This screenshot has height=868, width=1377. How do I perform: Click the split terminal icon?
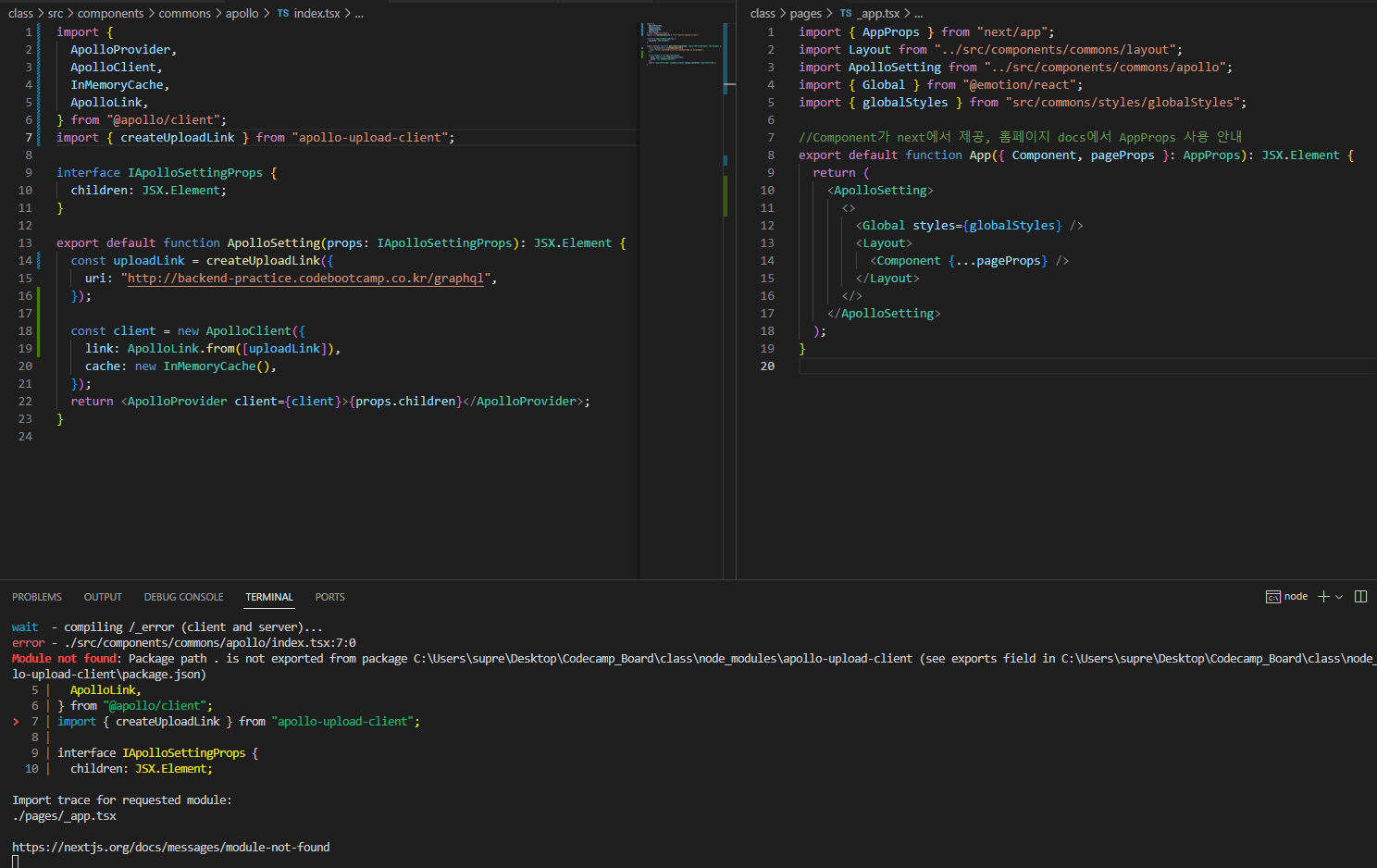pyautogui.click(x=1360, y=597)
